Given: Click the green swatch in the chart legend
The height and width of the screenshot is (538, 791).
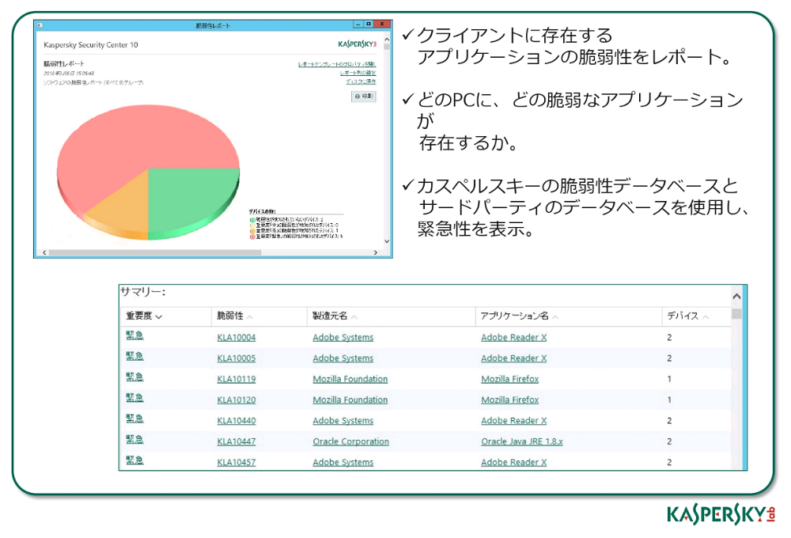Looking at the screenshot, I should coord(252,220).
